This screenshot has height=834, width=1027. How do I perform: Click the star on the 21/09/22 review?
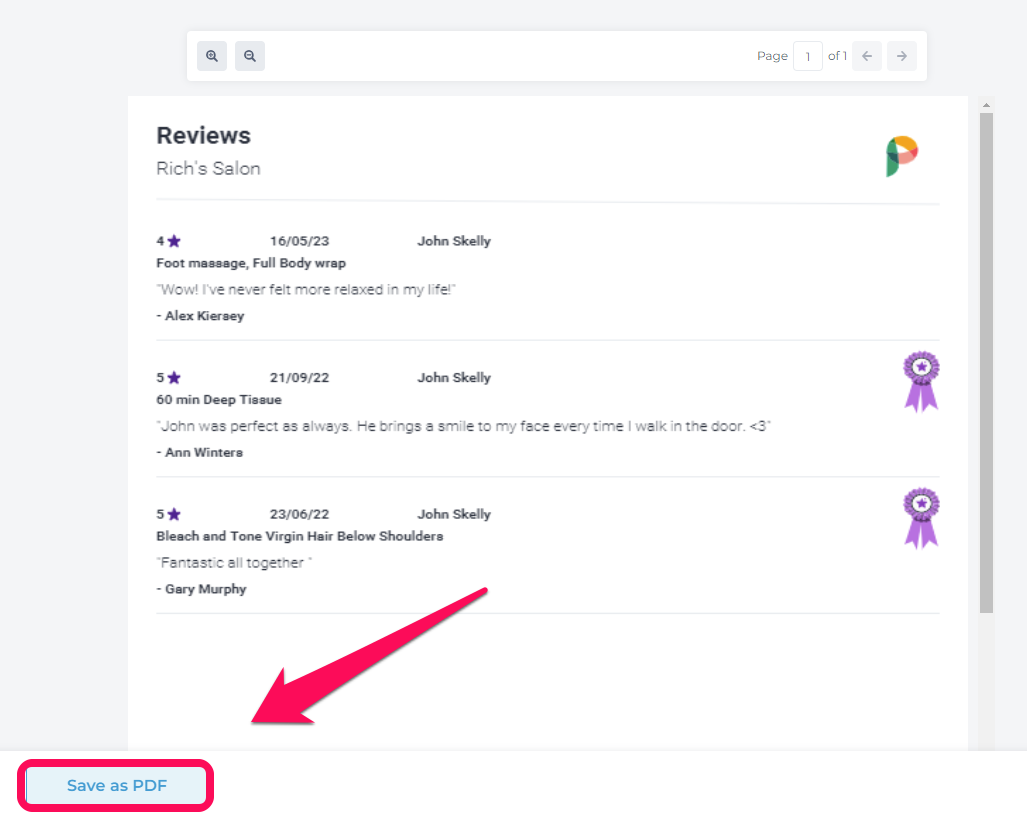[174, 377]
